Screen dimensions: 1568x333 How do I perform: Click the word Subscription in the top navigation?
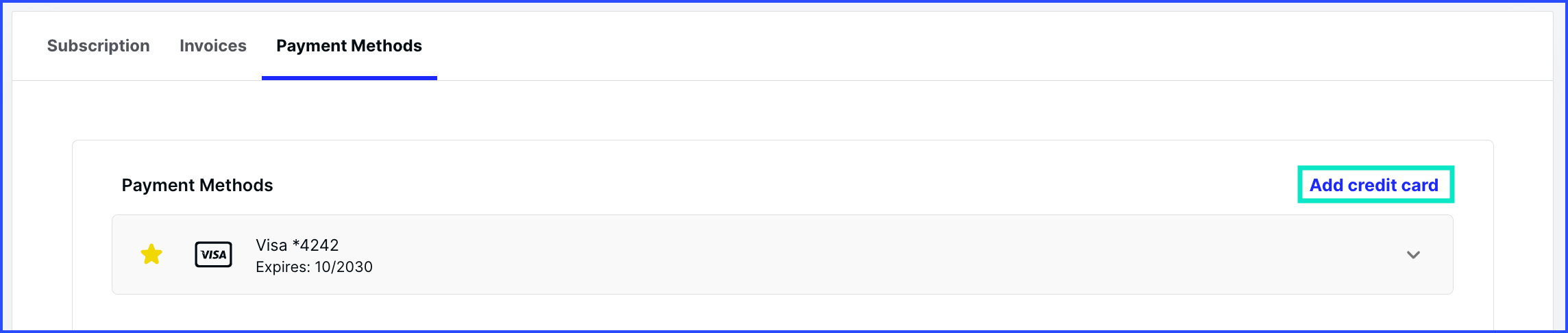coord(98,46)
